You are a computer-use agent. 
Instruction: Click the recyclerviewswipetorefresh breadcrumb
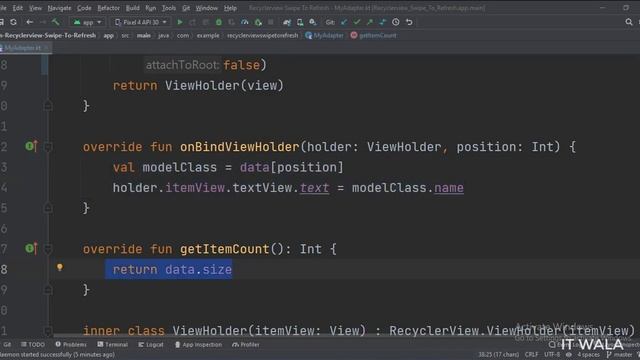pos(262,36)
